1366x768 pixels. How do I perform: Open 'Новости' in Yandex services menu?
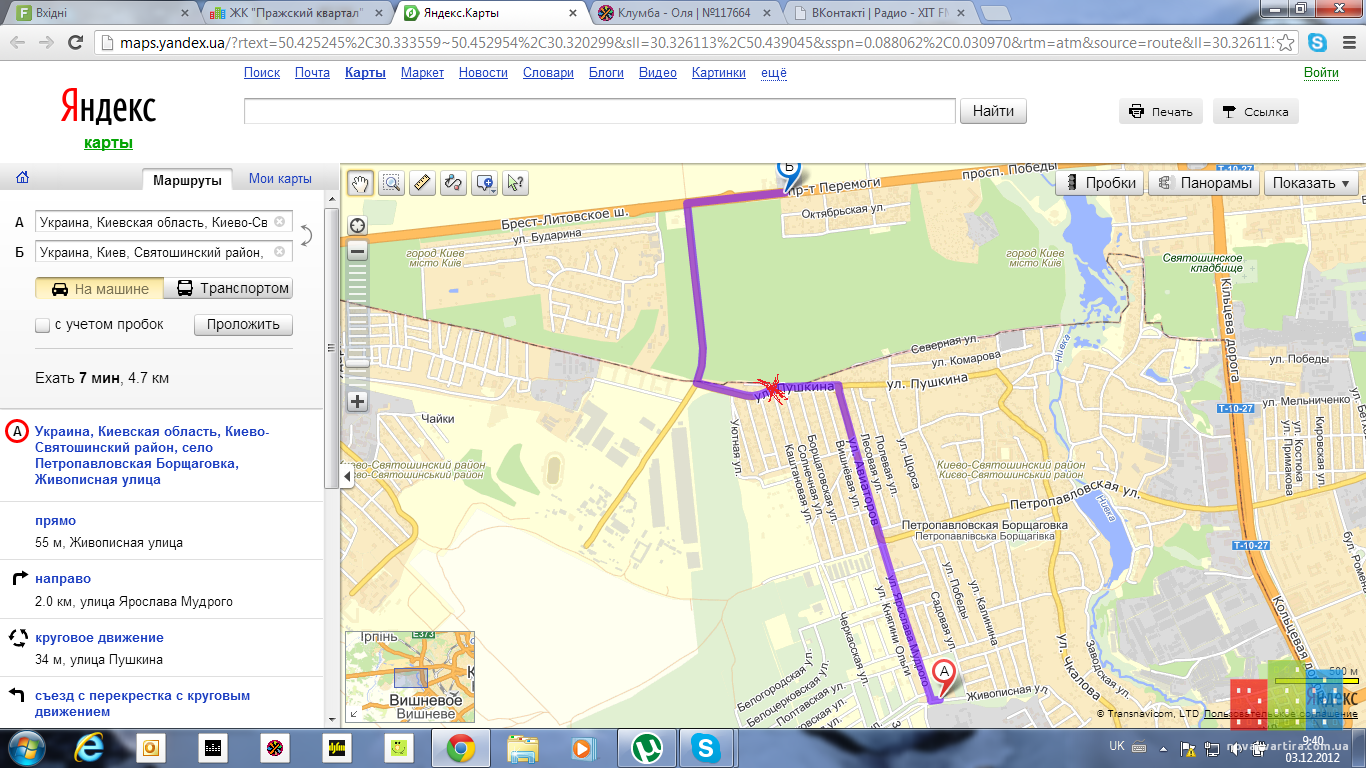[483, 73]
